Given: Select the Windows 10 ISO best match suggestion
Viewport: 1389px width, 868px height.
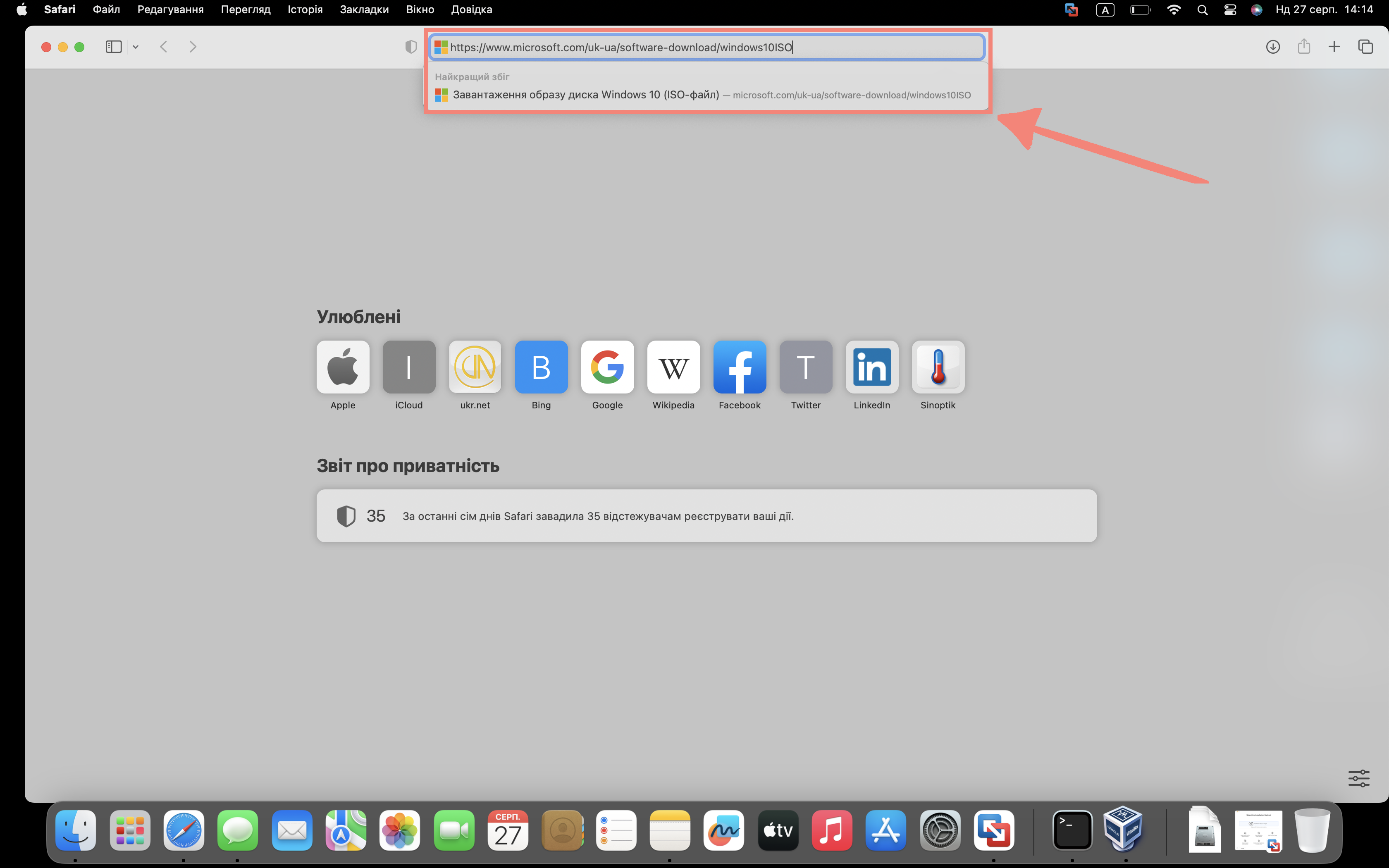Looking at the screenshot, I should 707,95.
